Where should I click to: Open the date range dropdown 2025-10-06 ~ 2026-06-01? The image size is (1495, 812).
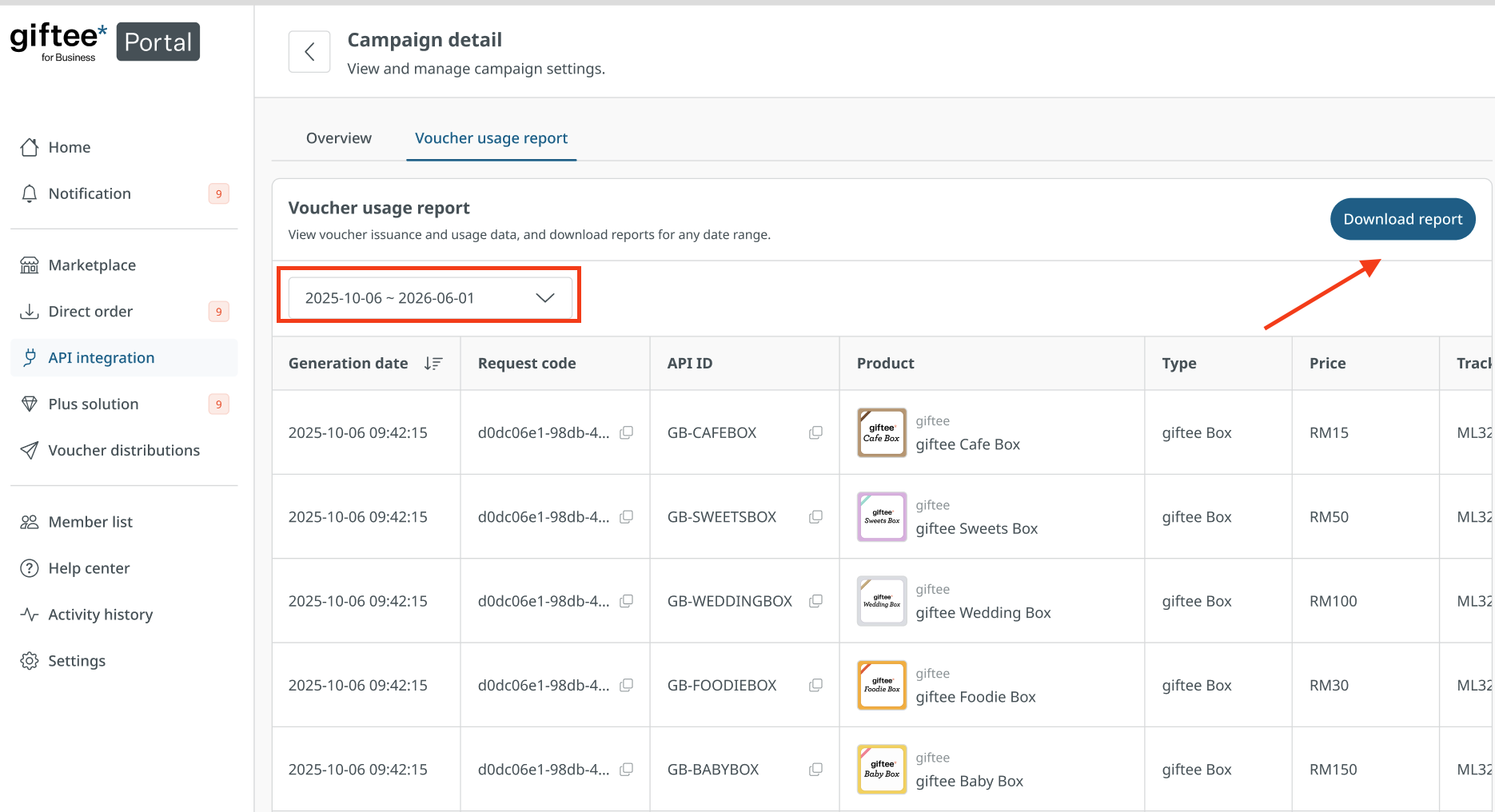[430, 298]
